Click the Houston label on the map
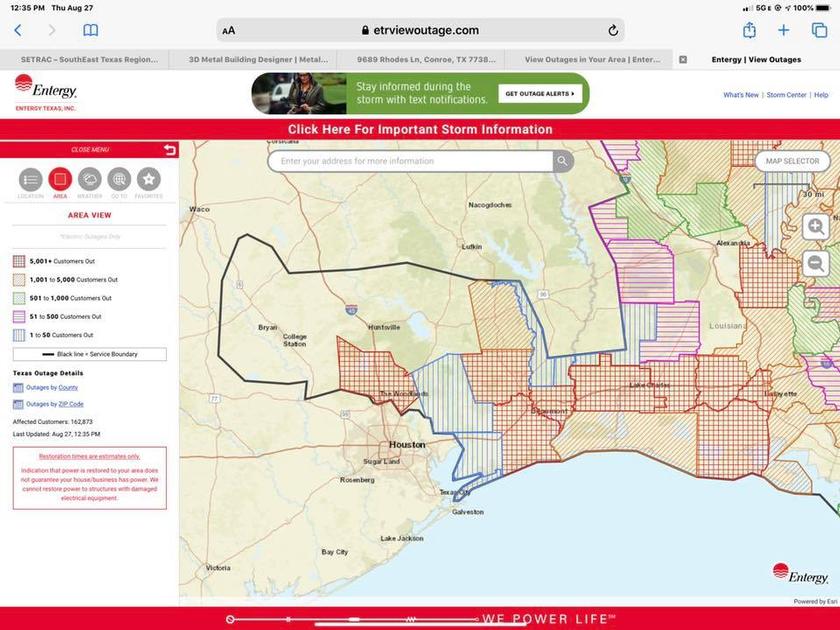840x630 pixels. click(407, 445)
